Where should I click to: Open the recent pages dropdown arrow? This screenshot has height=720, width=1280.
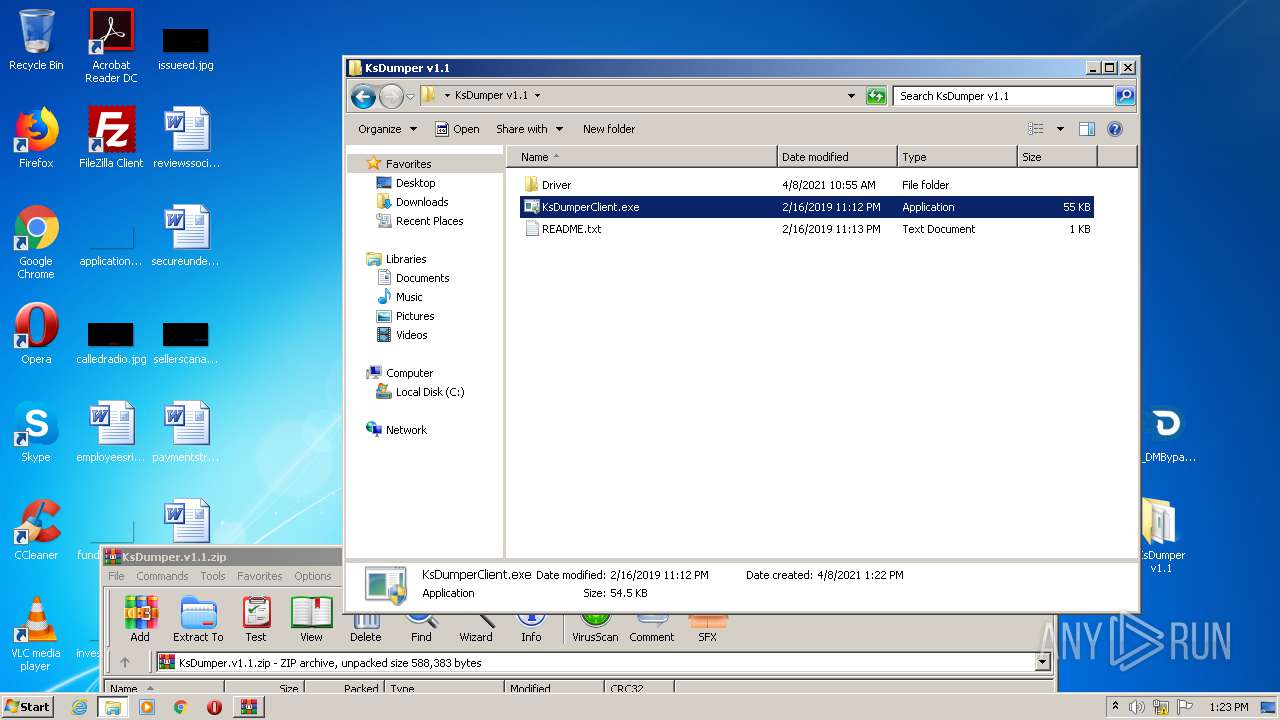tap(410, 97)
